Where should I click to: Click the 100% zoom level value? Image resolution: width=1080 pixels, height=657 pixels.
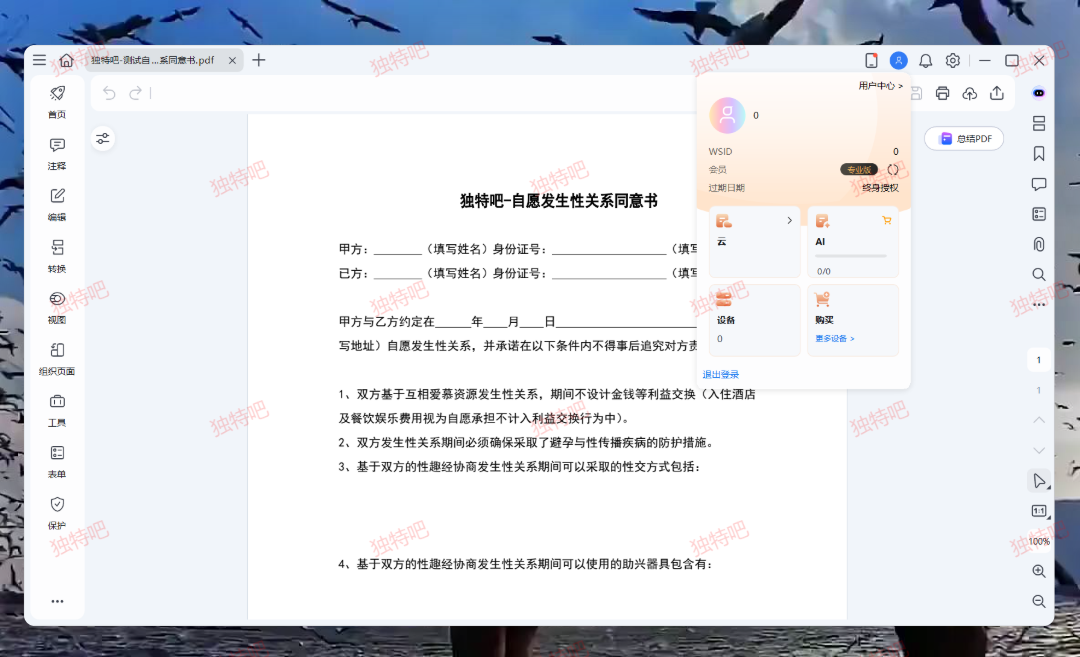click(x=1039, y=541)
